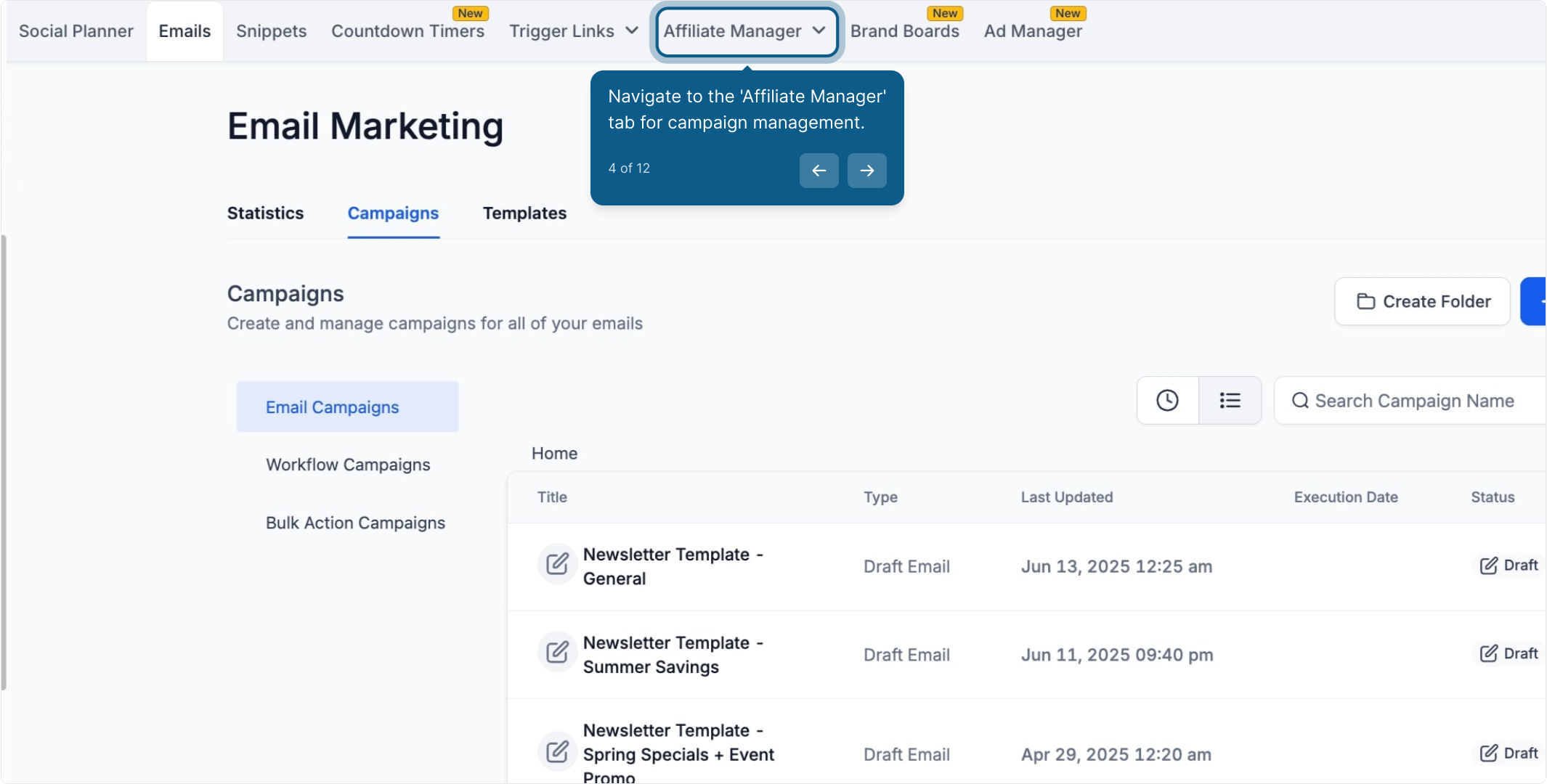Screen dimensions: 1547x784
Task: Click the Last Updated column header
Action: [1067, 497]
